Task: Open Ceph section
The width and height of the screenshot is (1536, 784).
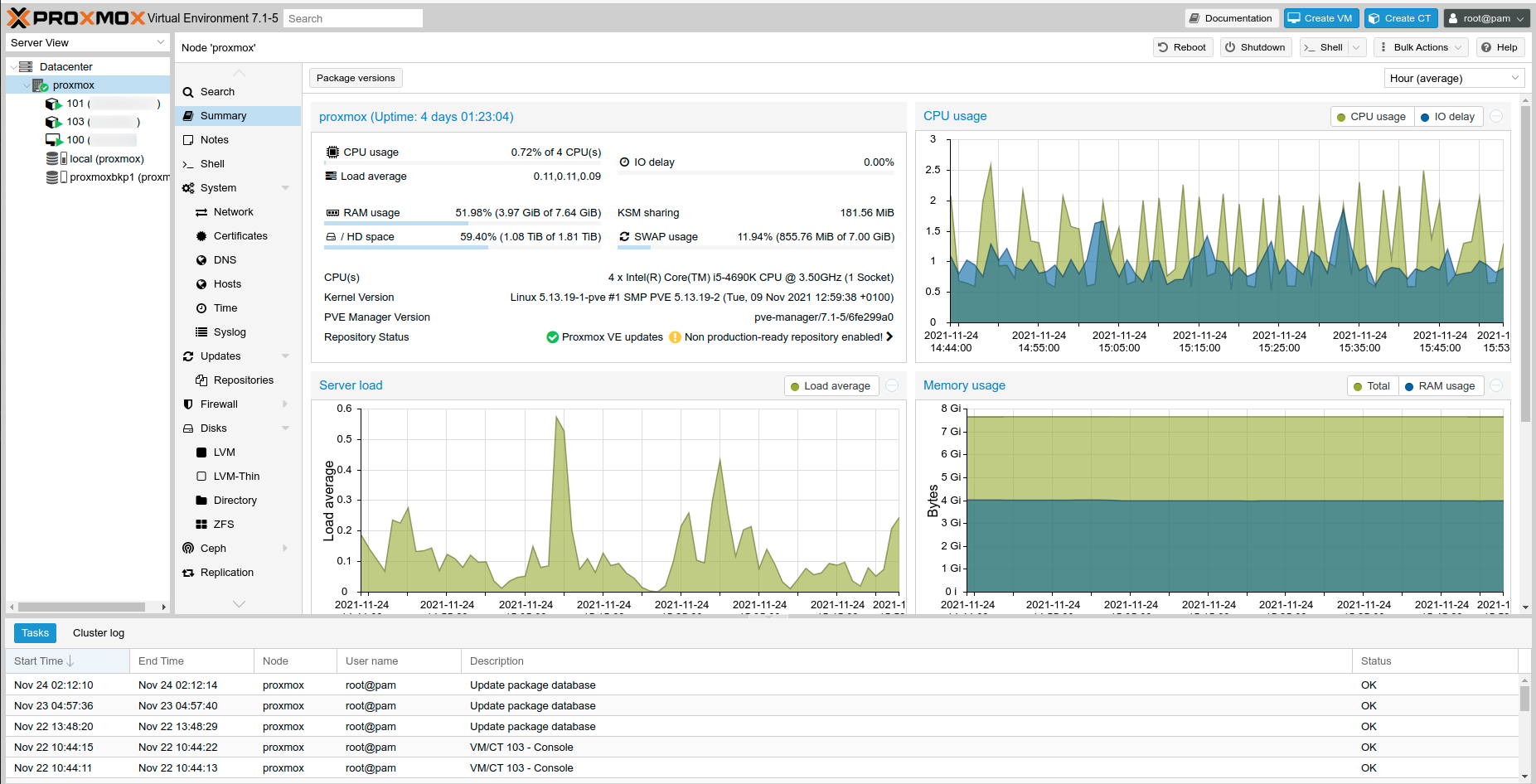Action: [x=239, y=549]
